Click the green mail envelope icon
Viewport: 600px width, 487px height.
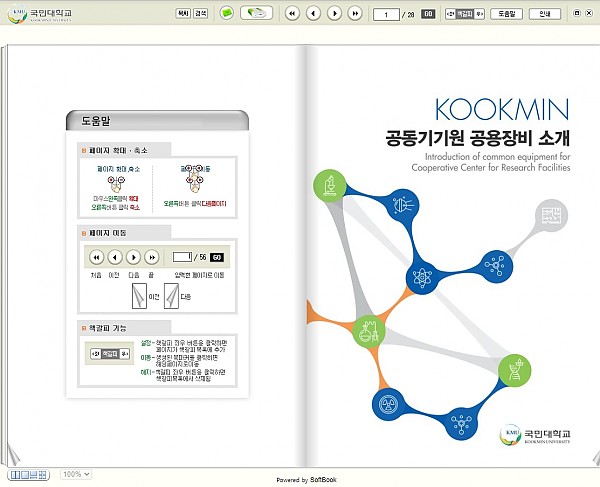click(227, 13)
